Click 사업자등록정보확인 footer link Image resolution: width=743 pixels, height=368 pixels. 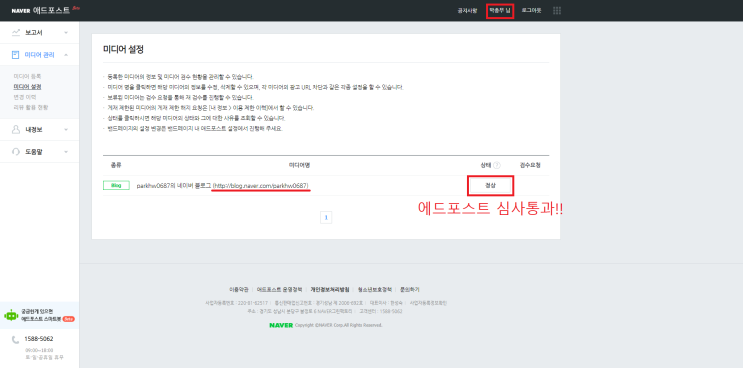click(428, 303)
